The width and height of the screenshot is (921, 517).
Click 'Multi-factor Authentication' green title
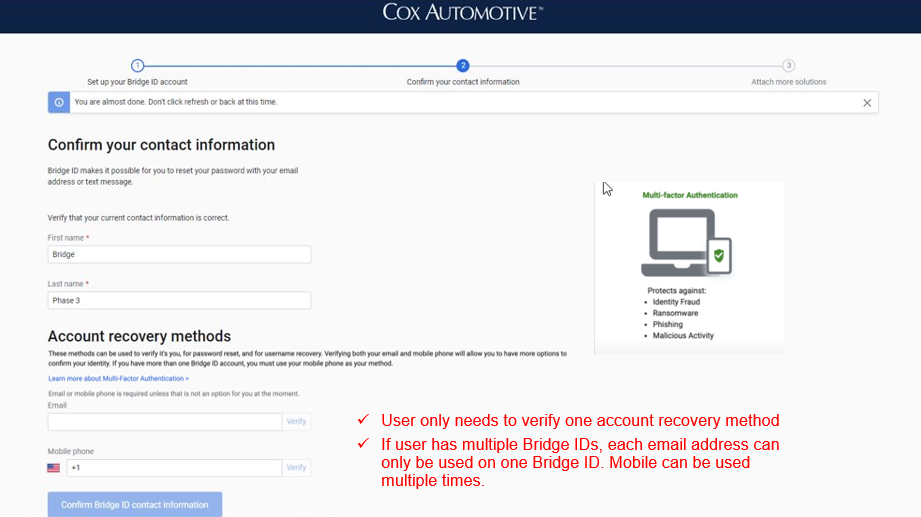click(690, 195)
